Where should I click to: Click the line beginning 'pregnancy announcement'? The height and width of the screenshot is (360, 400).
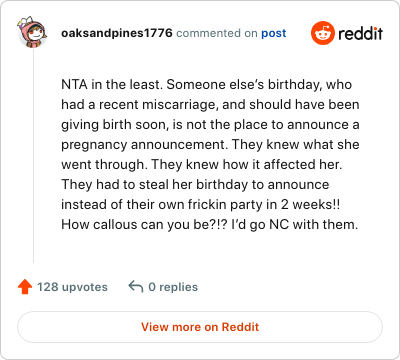click(x=210, y=145)
